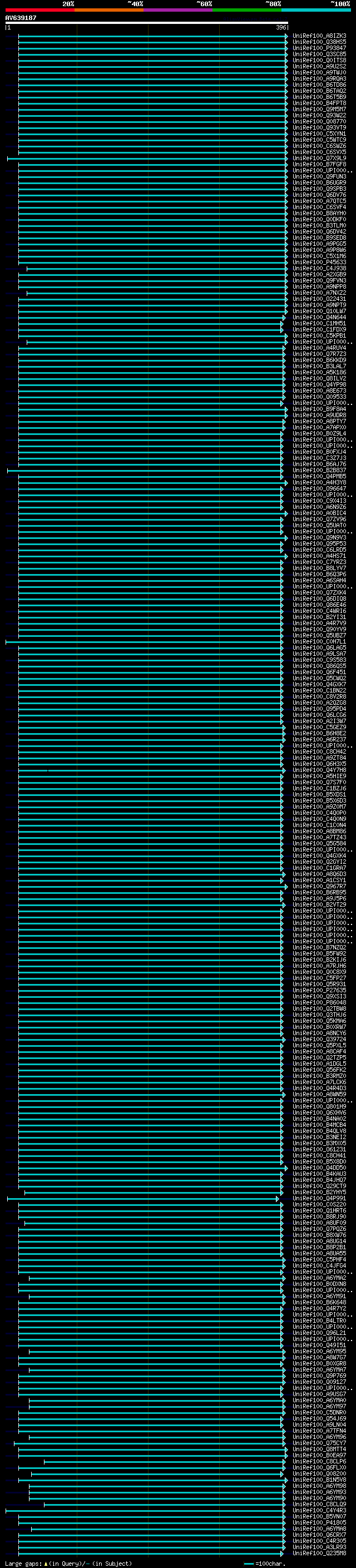Select label UniRef100_Q86E46
This screenshot has width=356, height=1568.
(x=319, y=605)
